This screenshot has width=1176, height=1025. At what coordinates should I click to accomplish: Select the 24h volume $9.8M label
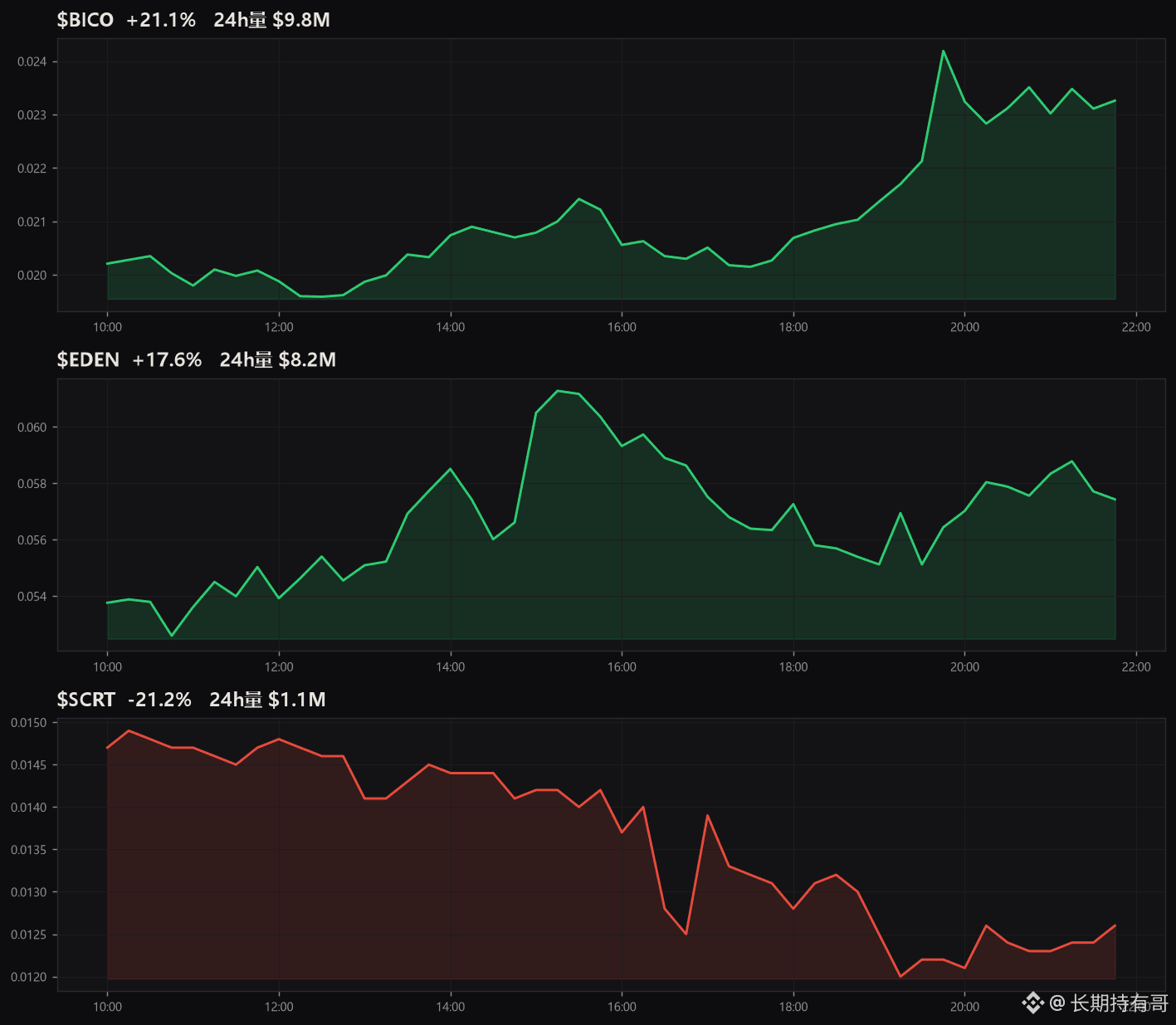tap(271, 20)
